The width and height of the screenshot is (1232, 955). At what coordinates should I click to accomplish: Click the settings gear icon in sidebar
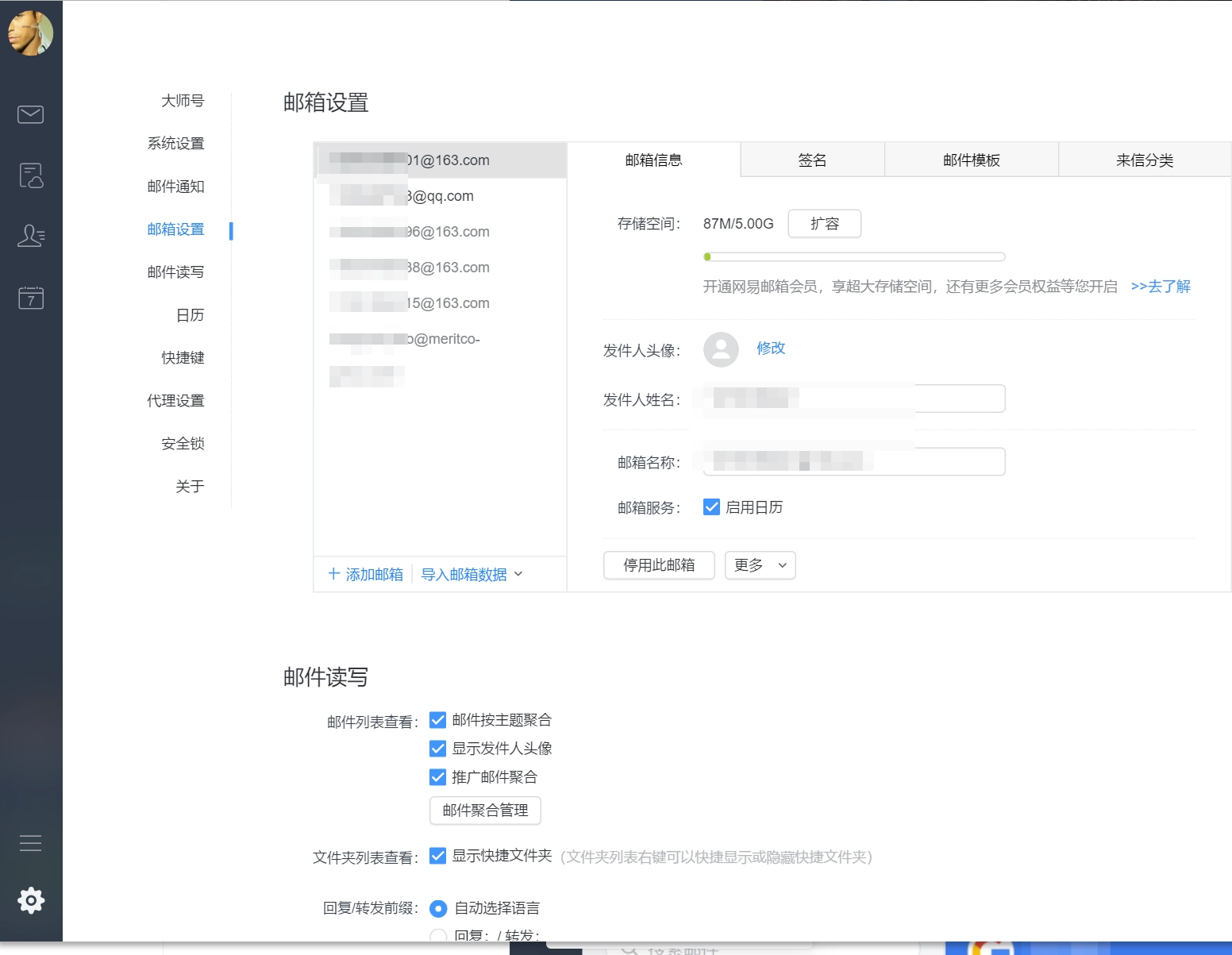(31, 900)
